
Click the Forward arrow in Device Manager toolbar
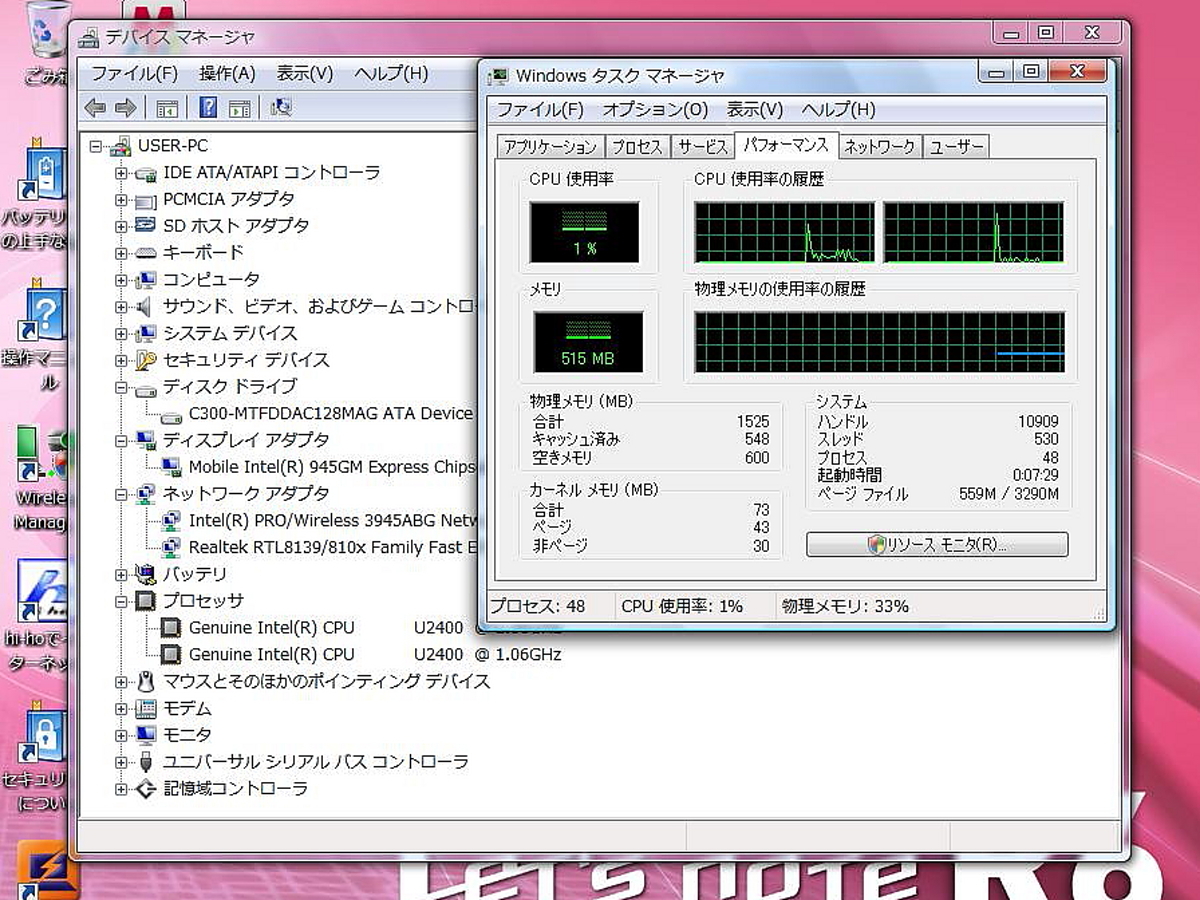(126, 107)
